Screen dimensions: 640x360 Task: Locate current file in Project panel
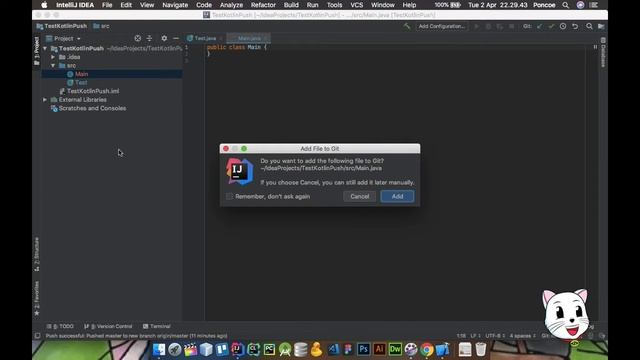(138, 38)
